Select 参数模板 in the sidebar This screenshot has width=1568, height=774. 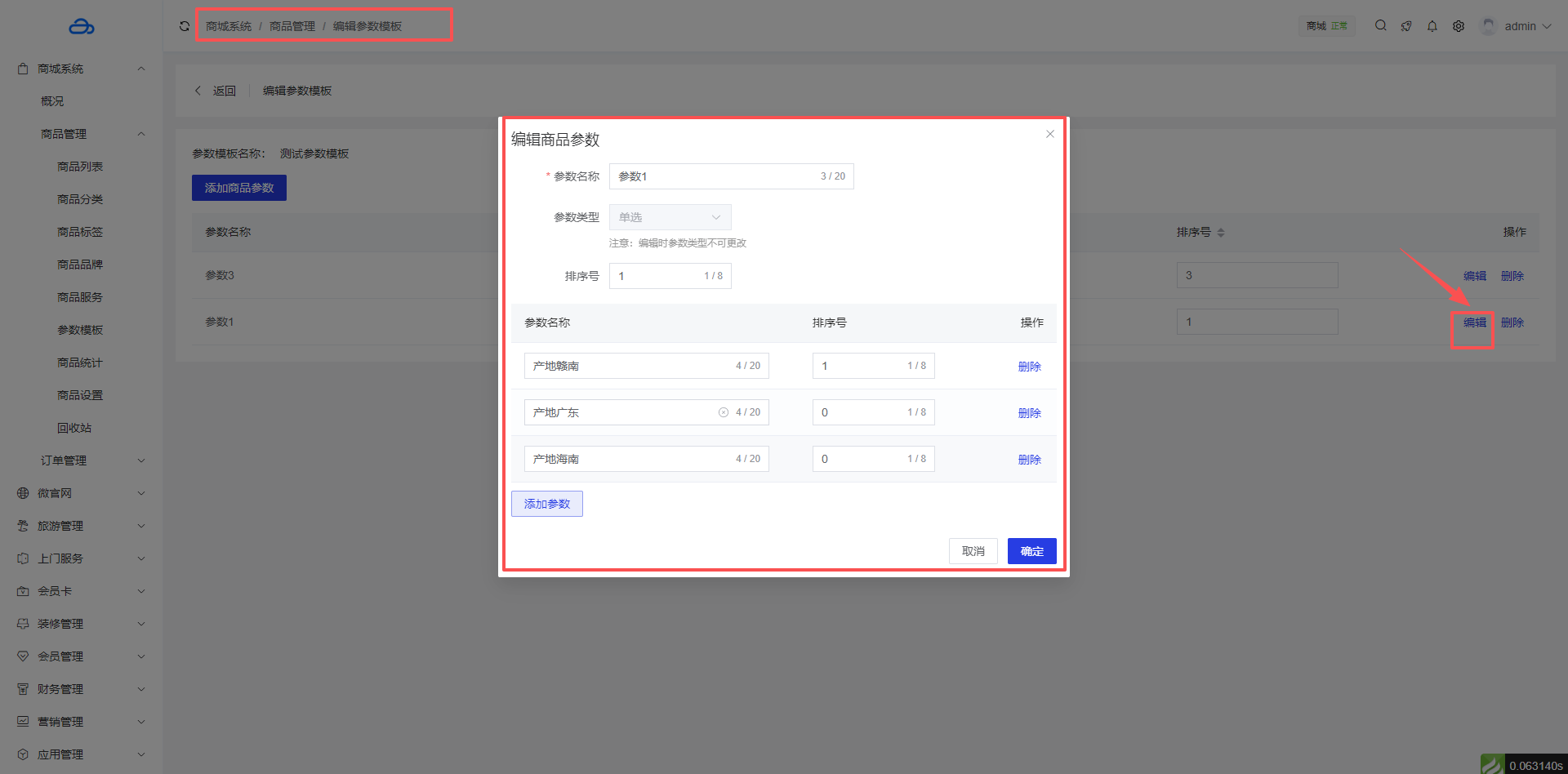[x=80, y=330]
